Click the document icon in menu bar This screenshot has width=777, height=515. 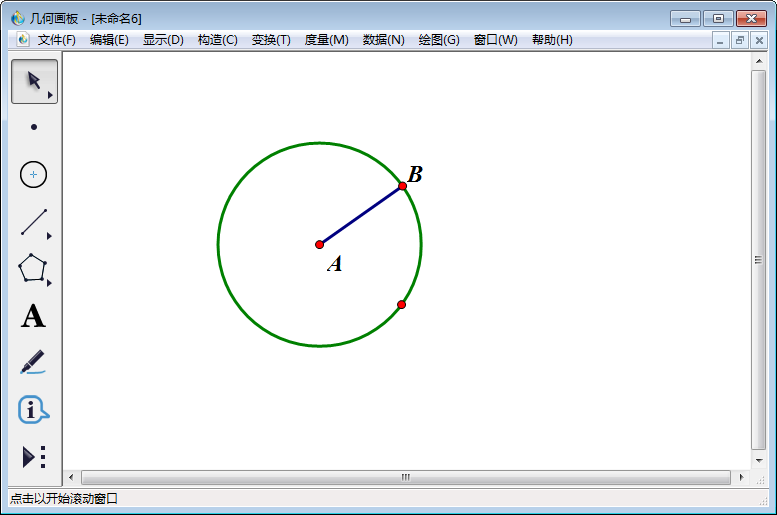pos(23,40)
